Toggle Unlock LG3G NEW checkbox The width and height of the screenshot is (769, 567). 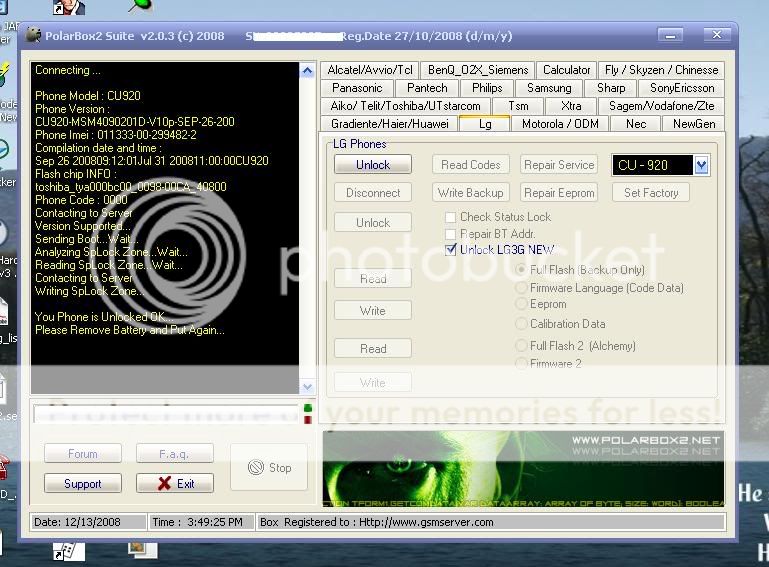click(x=450, y=250)
